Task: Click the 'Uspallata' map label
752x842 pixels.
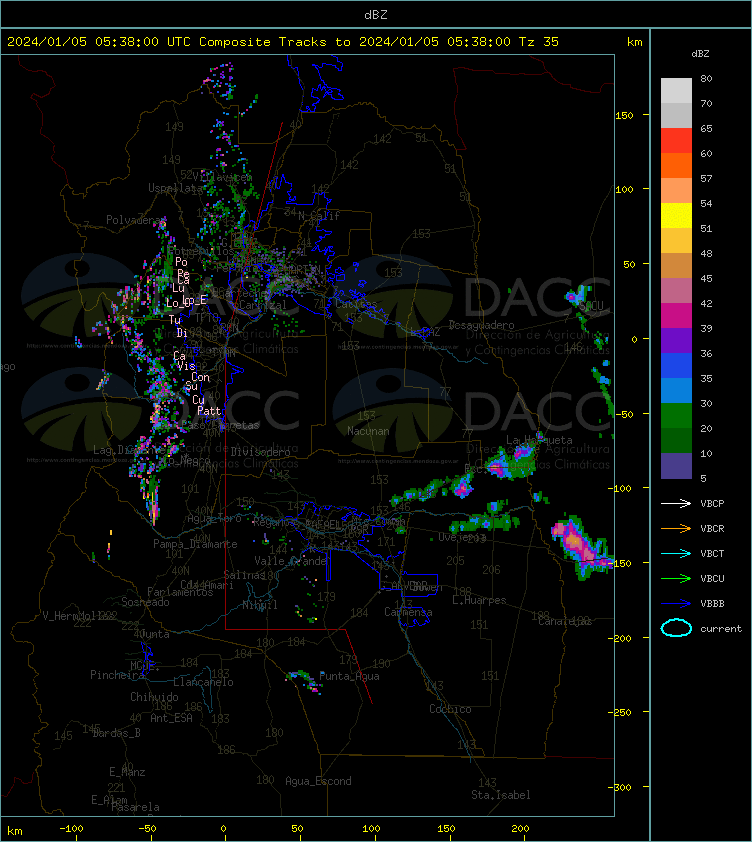Action: coord(176,188)
